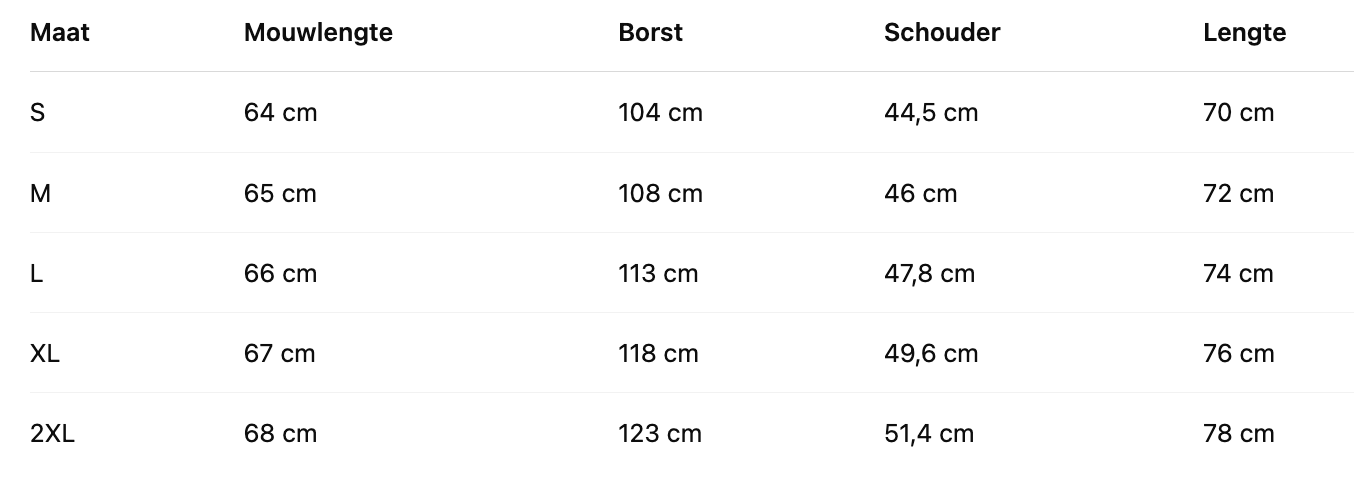The height and width of the screenshot is (500, 1366).
Task: Select size M row label
Action: 40,193
